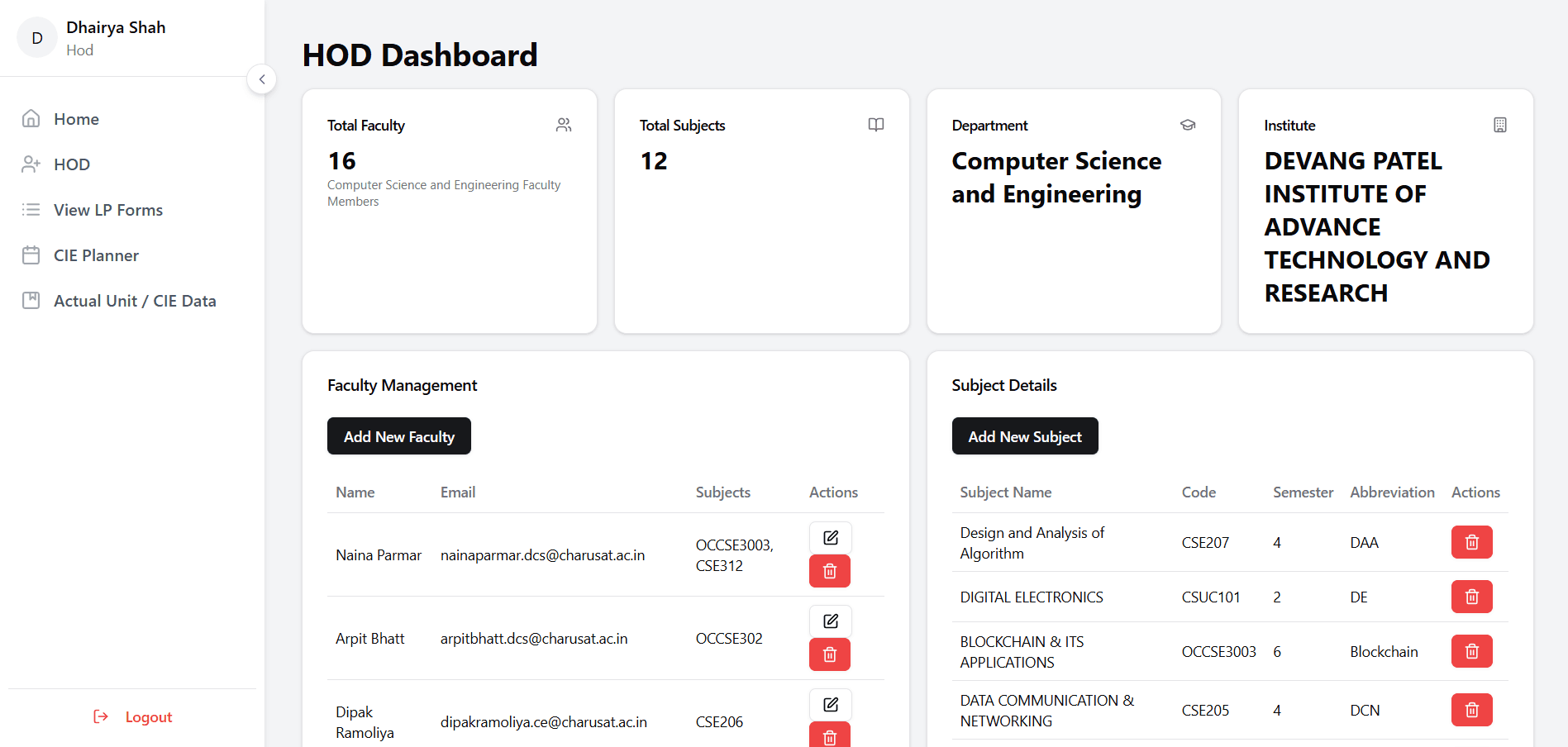Viewport: 1568px width, 747px height.
Task: Delete Design and Analysis of Algorithm subject
Action: click(x=1471, y=542)
